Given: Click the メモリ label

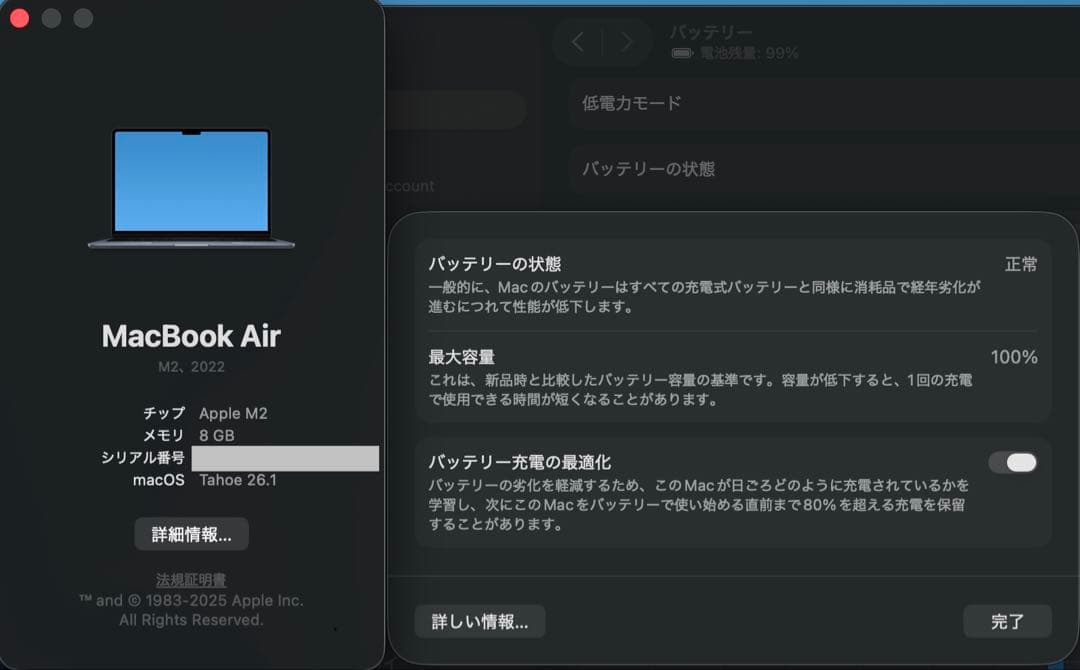Looking at the screenshot, I should point(164,435).
